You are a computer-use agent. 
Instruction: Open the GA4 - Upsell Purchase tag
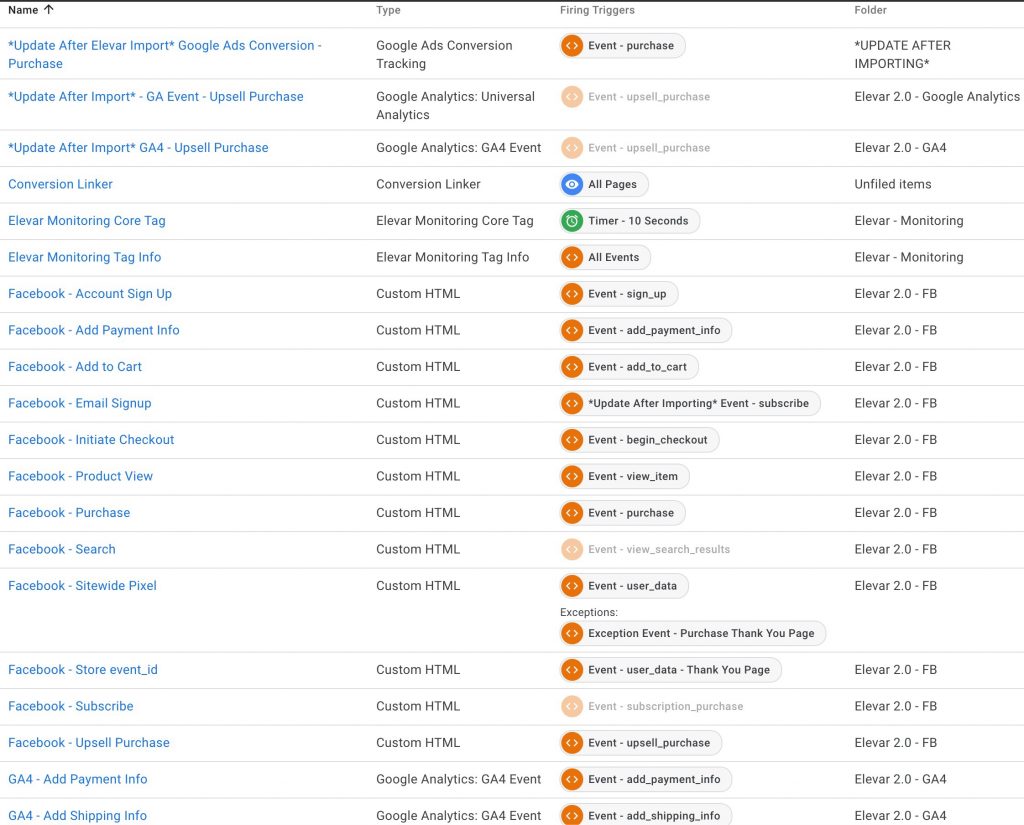point(138,148)
